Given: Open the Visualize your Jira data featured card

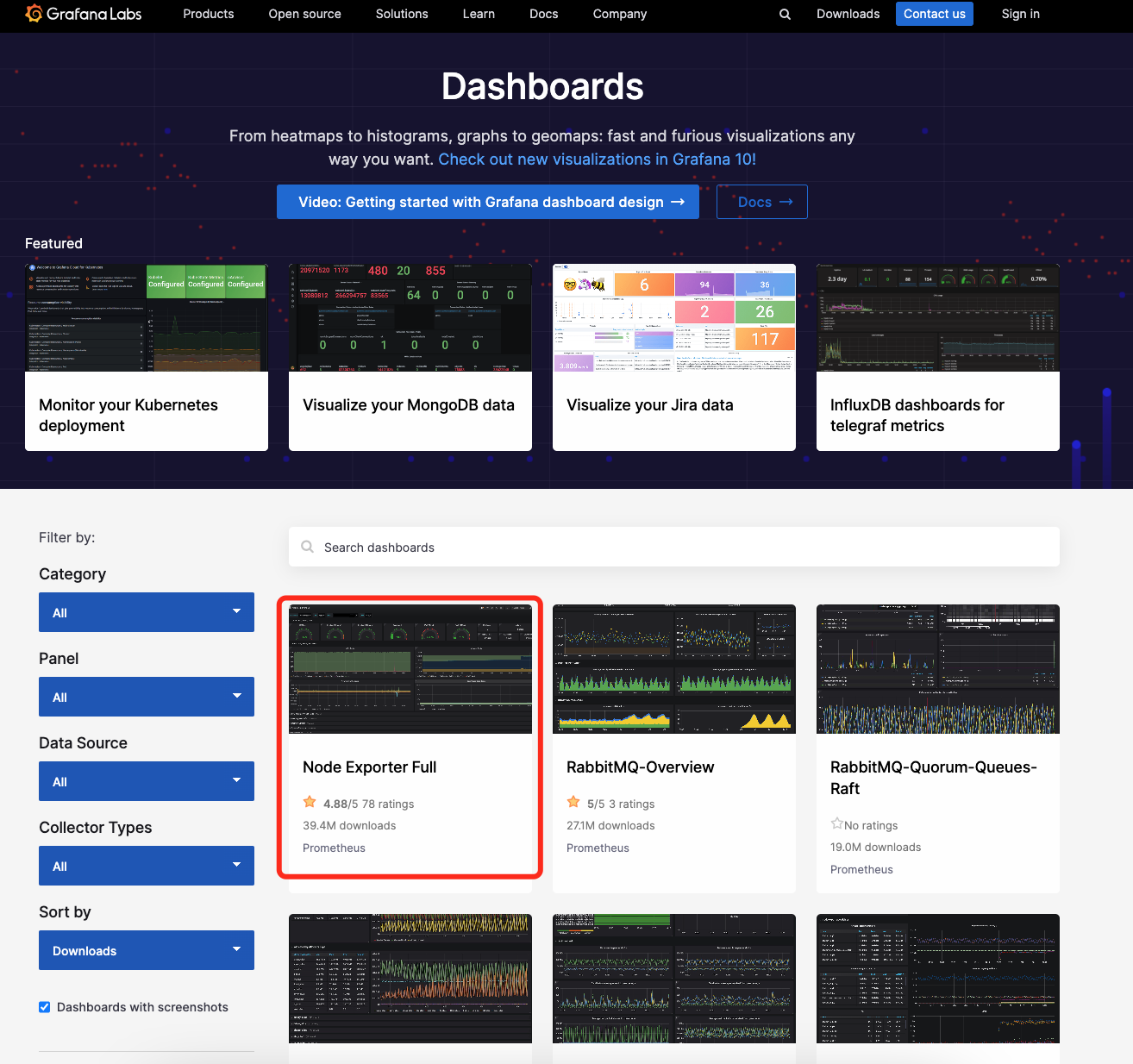Looking at the screenshot, I should click(674, 357).
